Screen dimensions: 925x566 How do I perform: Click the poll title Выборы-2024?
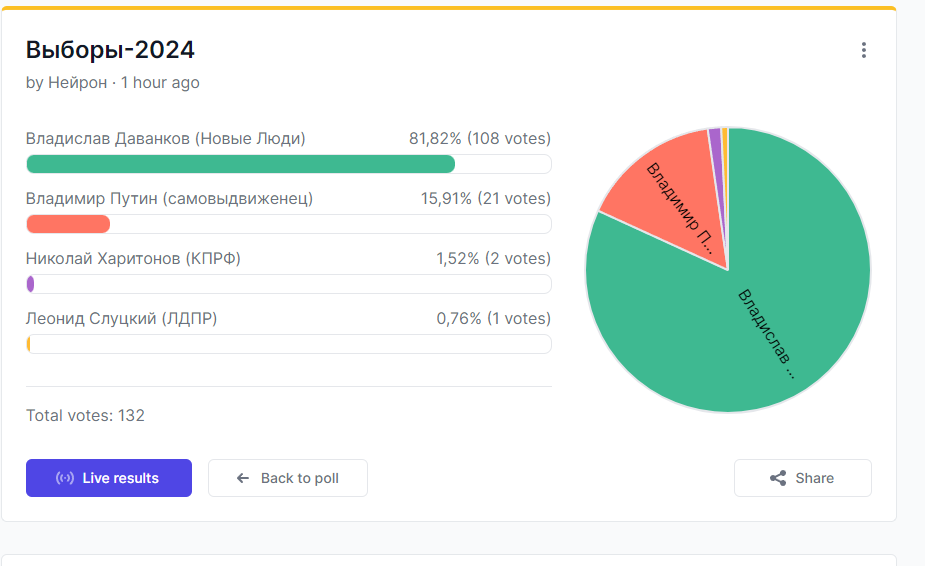click(x=110, y=50)
